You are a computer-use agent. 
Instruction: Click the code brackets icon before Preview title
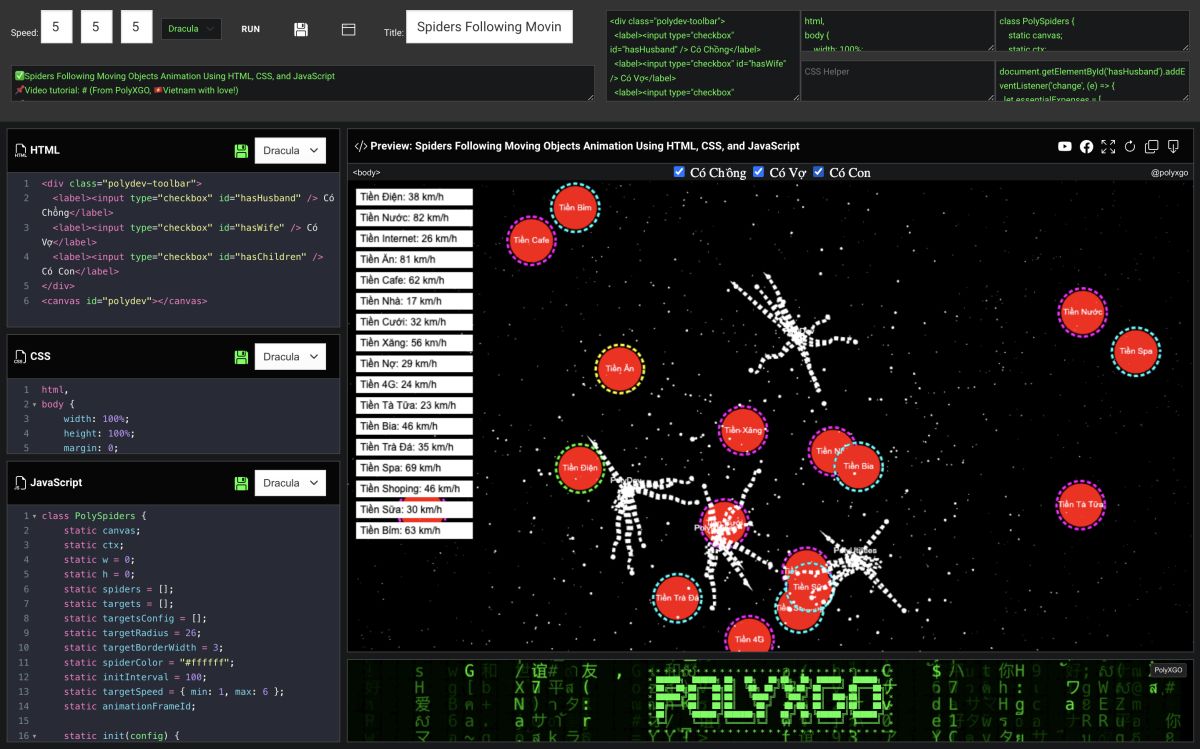pyautogui.click(x=361, y=146)
